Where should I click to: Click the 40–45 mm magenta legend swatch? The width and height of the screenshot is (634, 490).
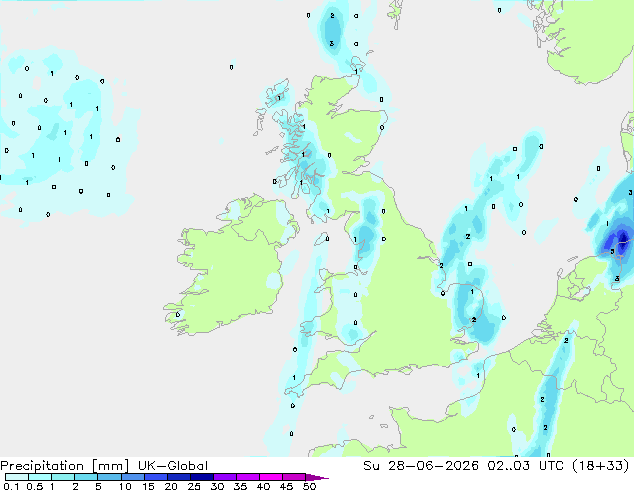coord(271,477)
